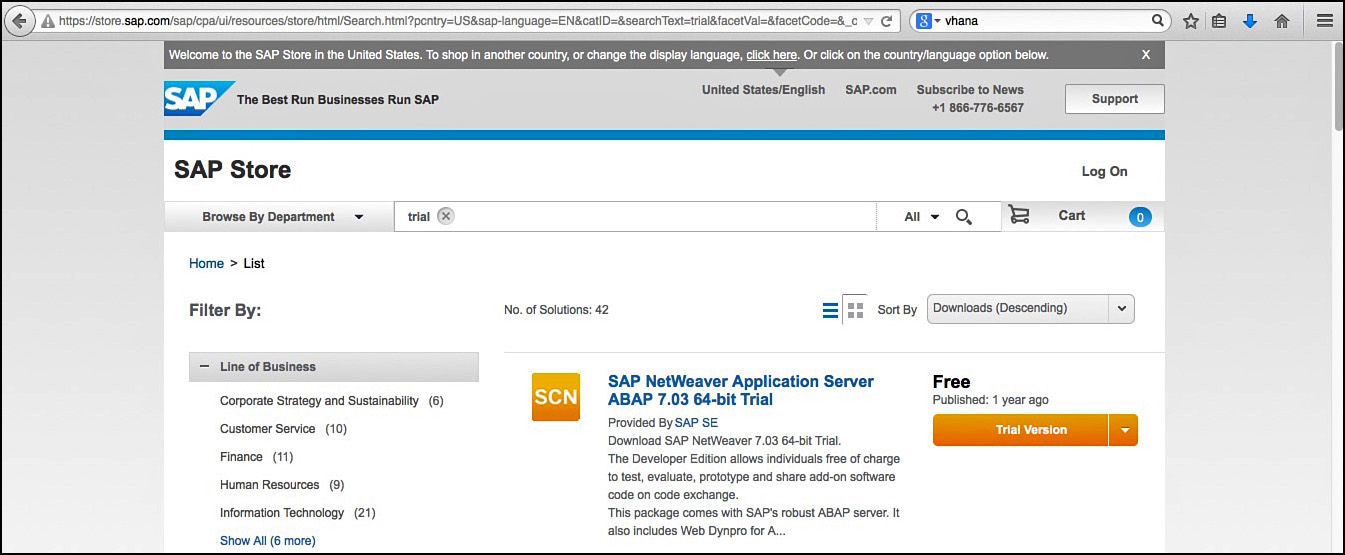Screen dimensions: 1345x555
Task: Bookmark this page with the star icon
Action: [1191, 21]
